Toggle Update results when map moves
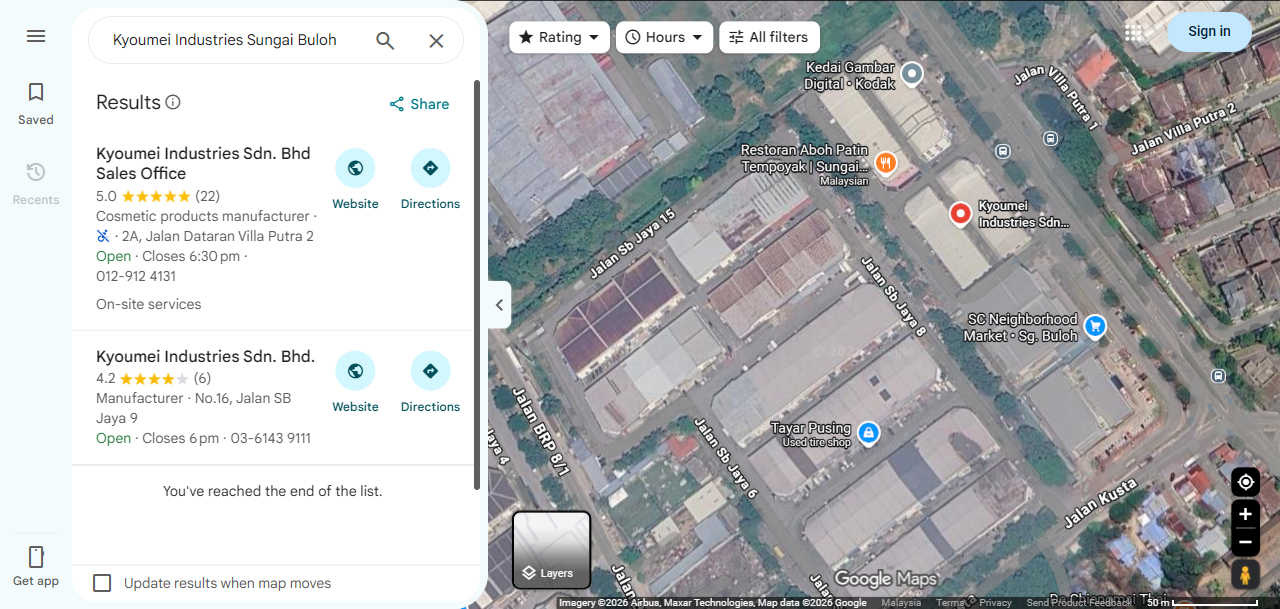1280x609 pixels. (x=102, y=583)
